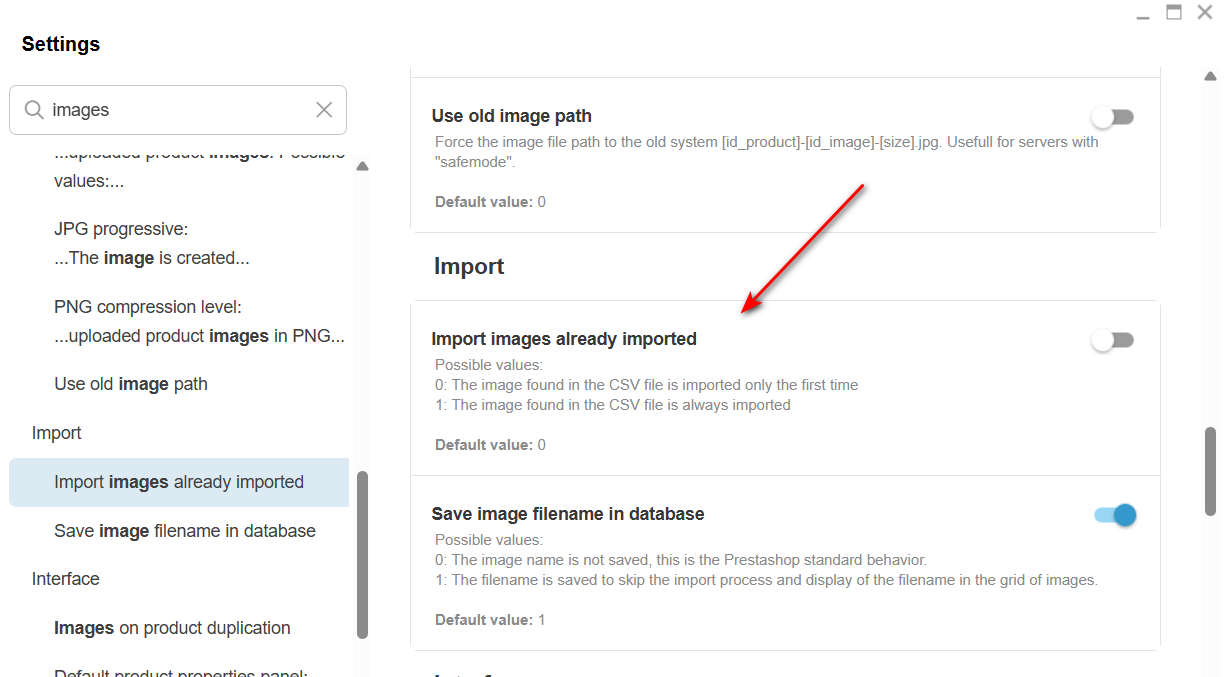Click the sidebar results scrollbar thumb
The height and width of the screenshot is (677, 1231).
pyautogui.click(x=363, y=554)
